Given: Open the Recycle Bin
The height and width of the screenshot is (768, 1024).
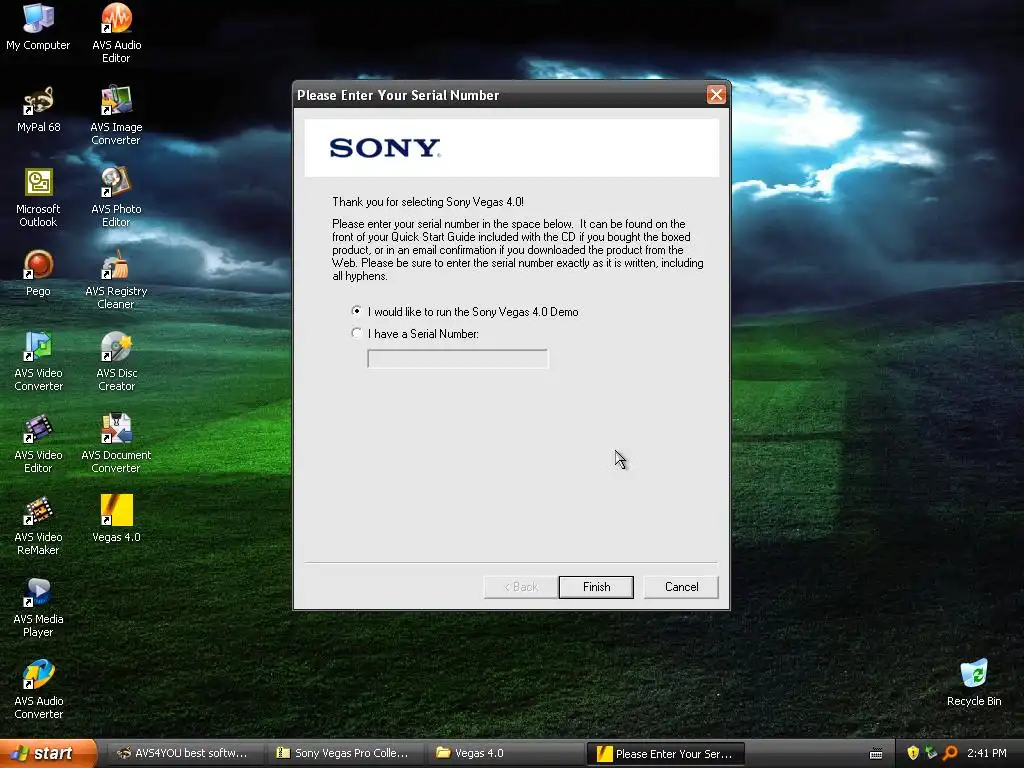Looking at the screenshot, I should click(974, 683).
